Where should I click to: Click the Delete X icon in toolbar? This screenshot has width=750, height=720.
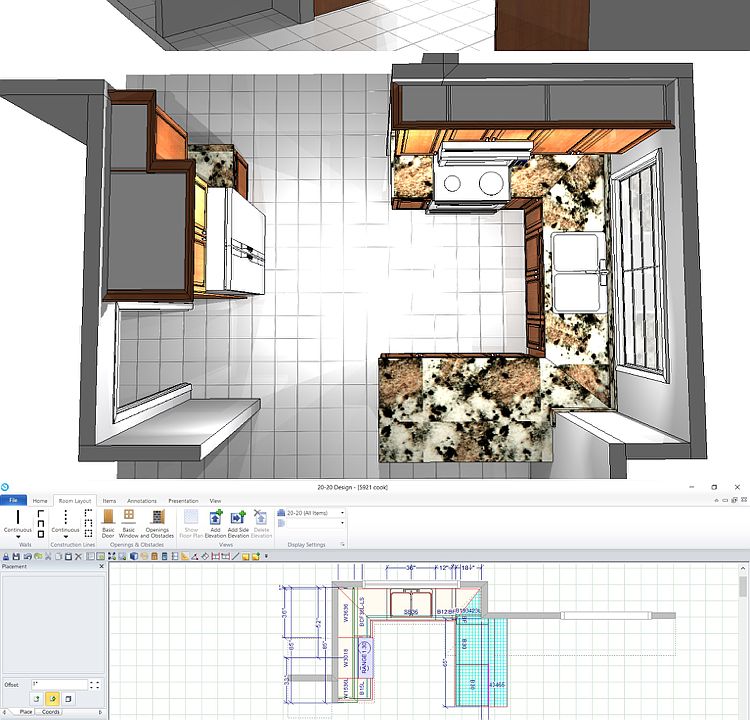78,556
